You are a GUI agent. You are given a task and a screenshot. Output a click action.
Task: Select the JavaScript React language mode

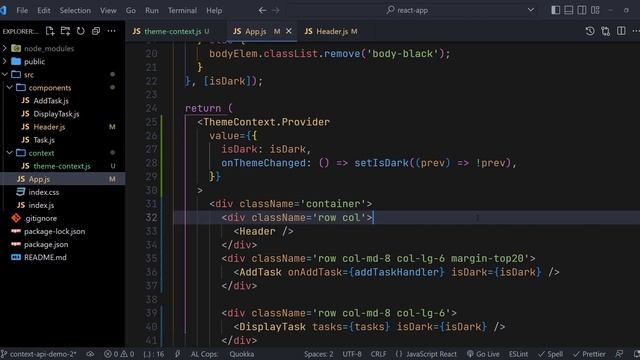click(x=426, y=354)
